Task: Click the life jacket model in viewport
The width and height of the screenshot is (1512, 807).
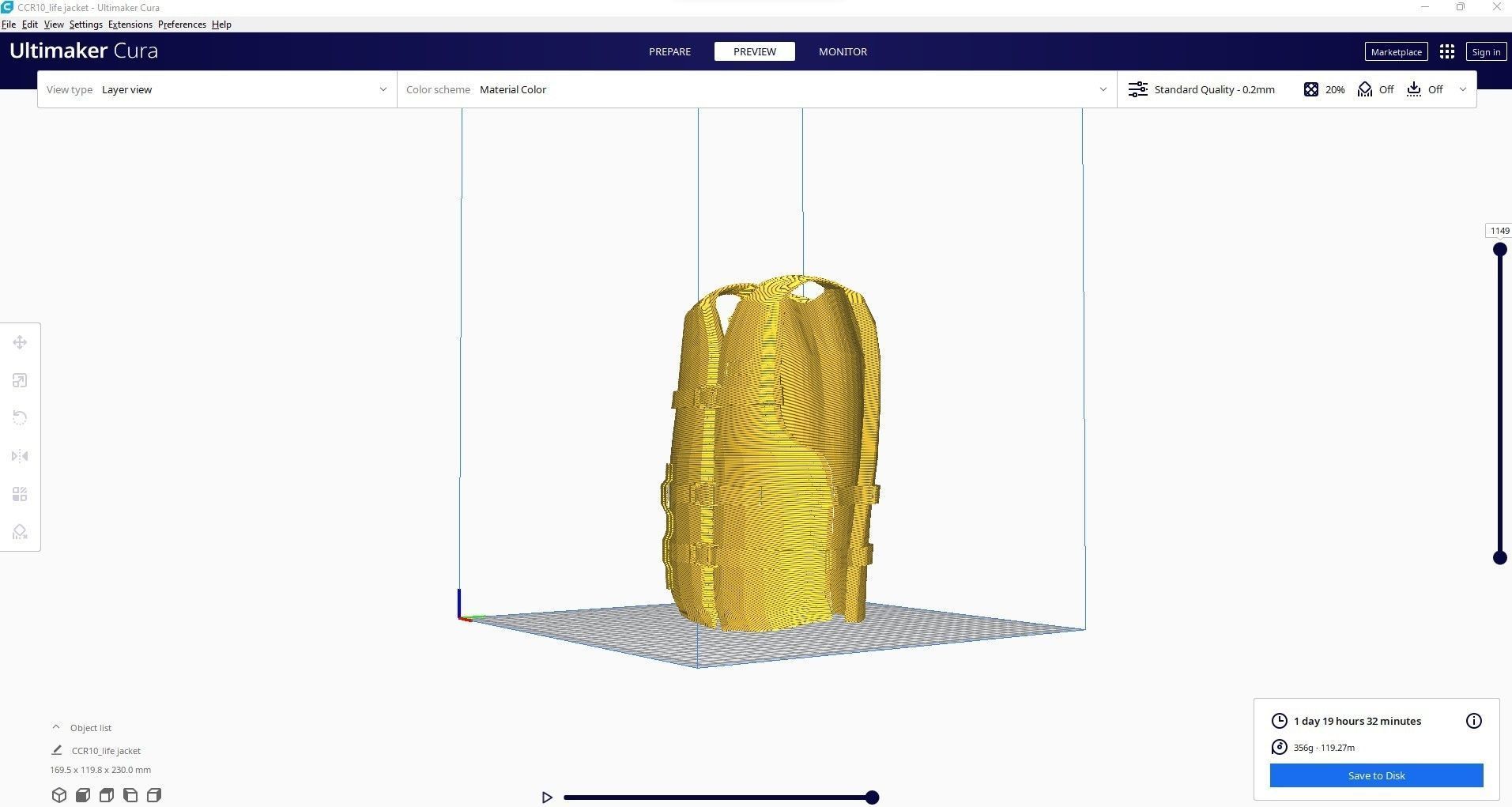Action: pos(771,454)
